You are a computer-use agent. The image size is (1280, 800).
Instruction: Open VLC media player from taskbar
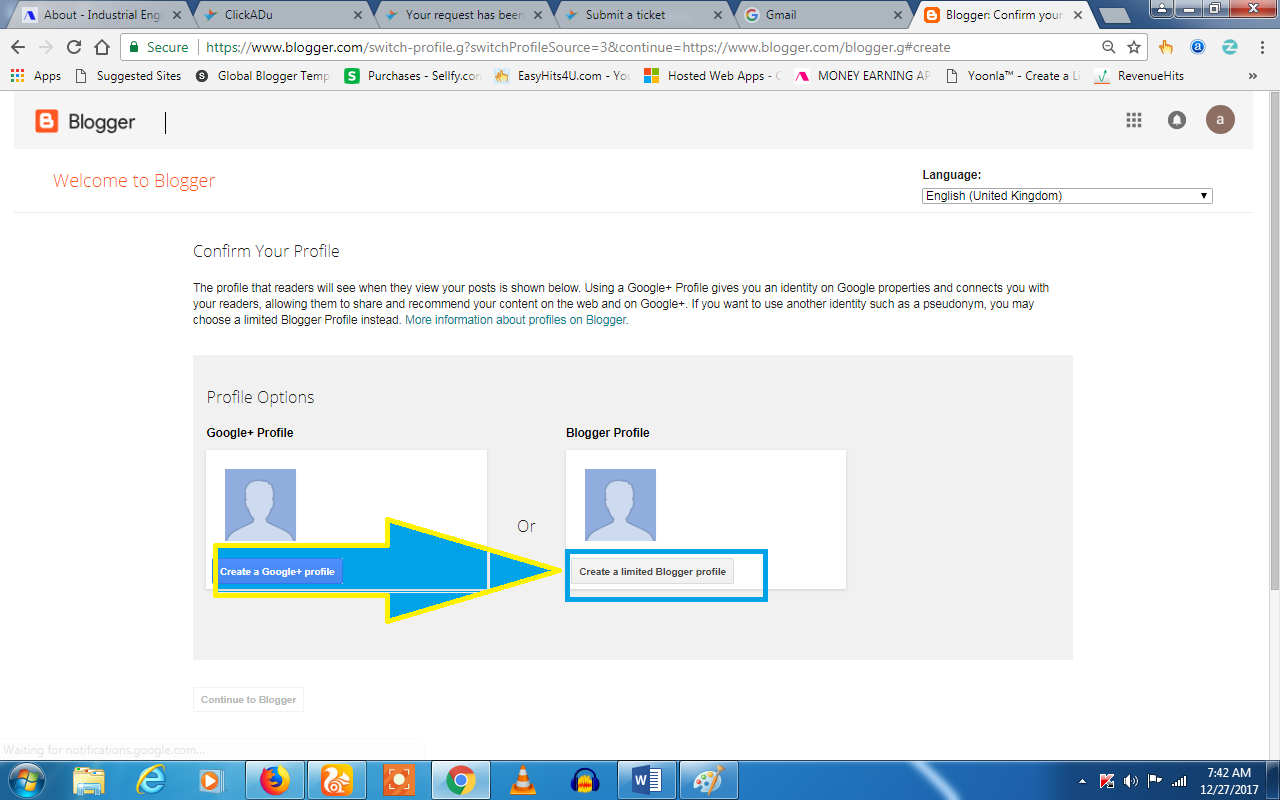(x=521, y=780)
